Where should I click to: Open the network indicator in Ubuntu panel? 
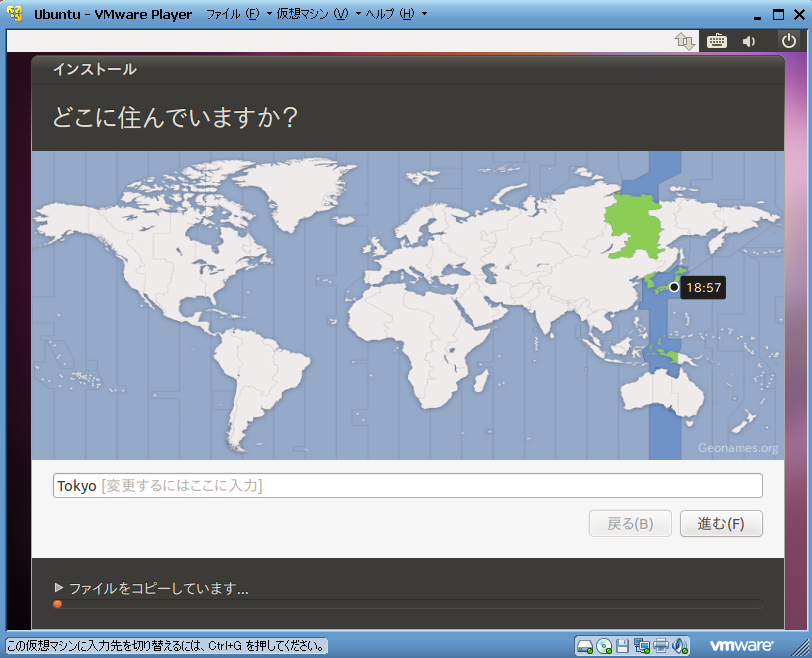685,41
